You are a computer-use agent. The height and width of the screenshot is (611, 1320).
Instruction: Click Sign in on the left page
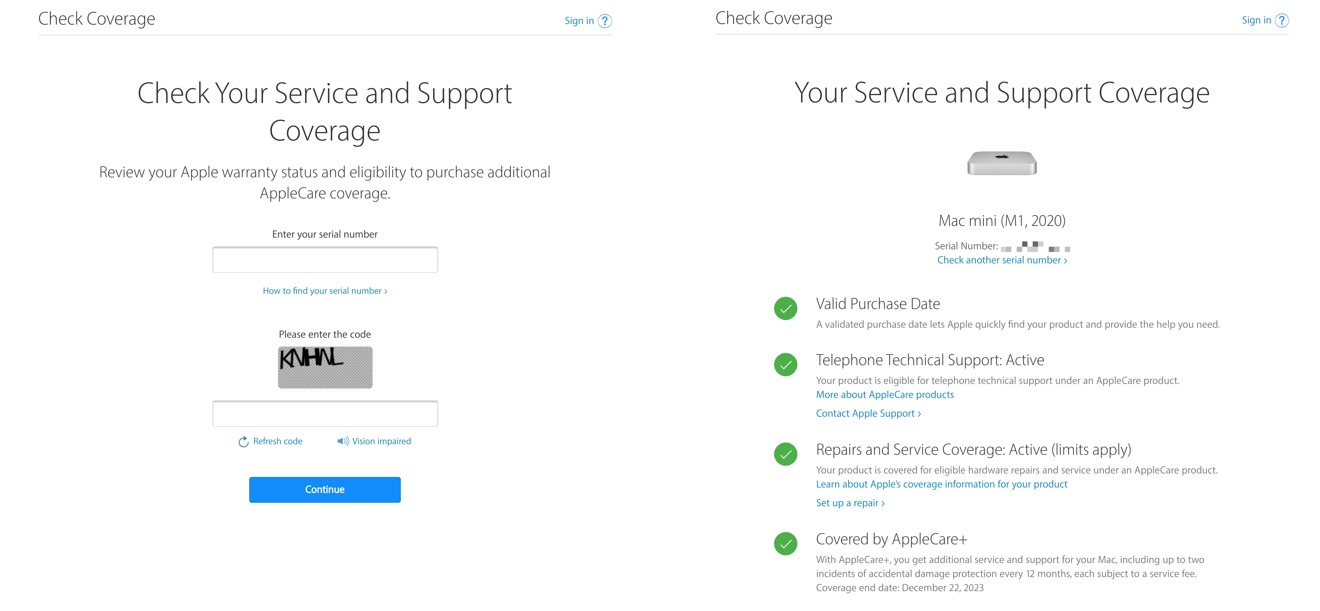[579, 20]
